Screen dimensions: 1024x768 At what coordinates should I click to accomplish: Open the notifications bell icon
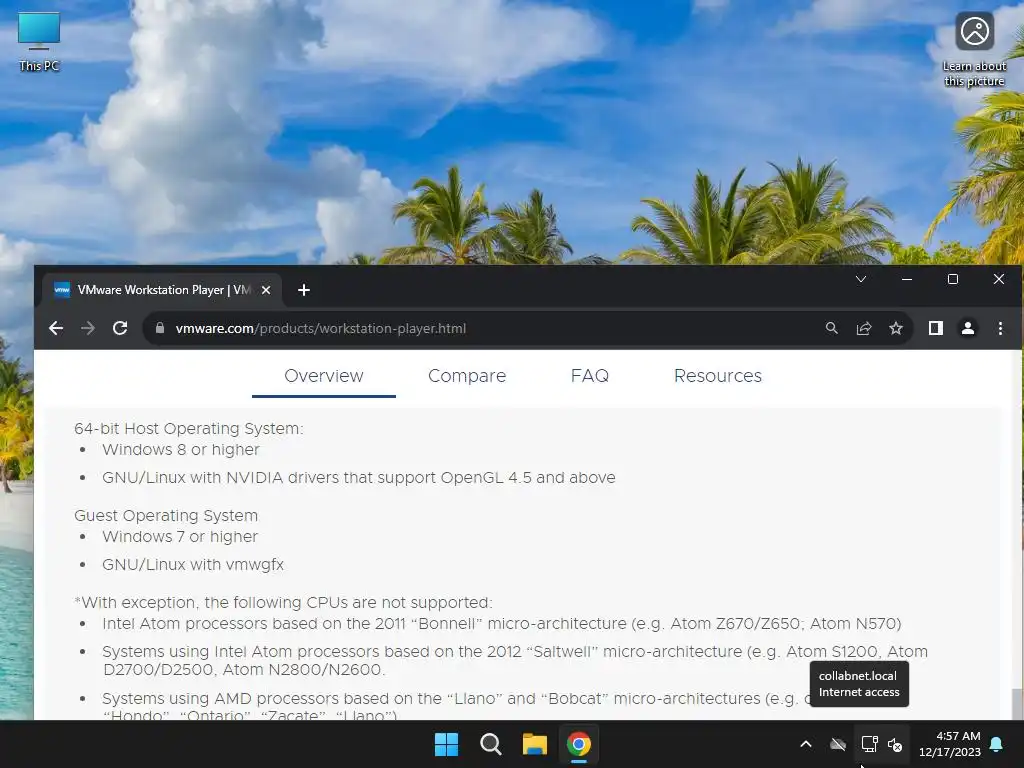tap(997, 744)
